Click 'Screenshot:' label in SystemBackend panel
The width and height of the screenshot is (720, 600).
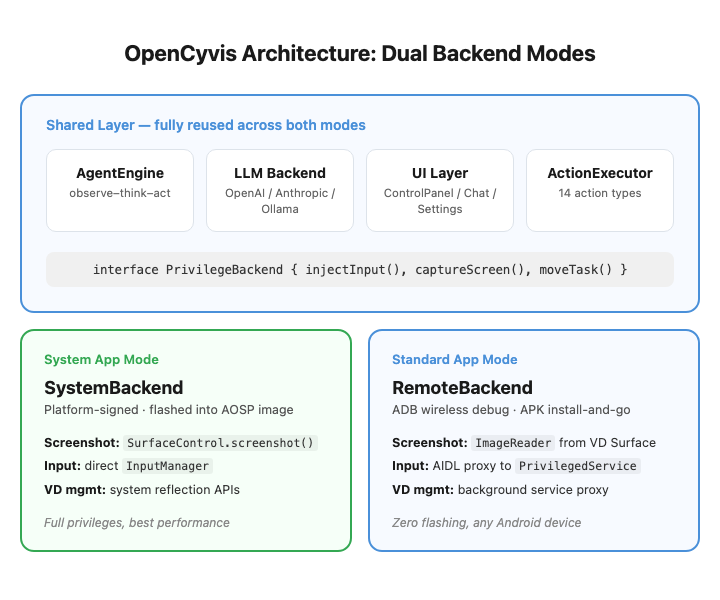click(x=82, y=443)
